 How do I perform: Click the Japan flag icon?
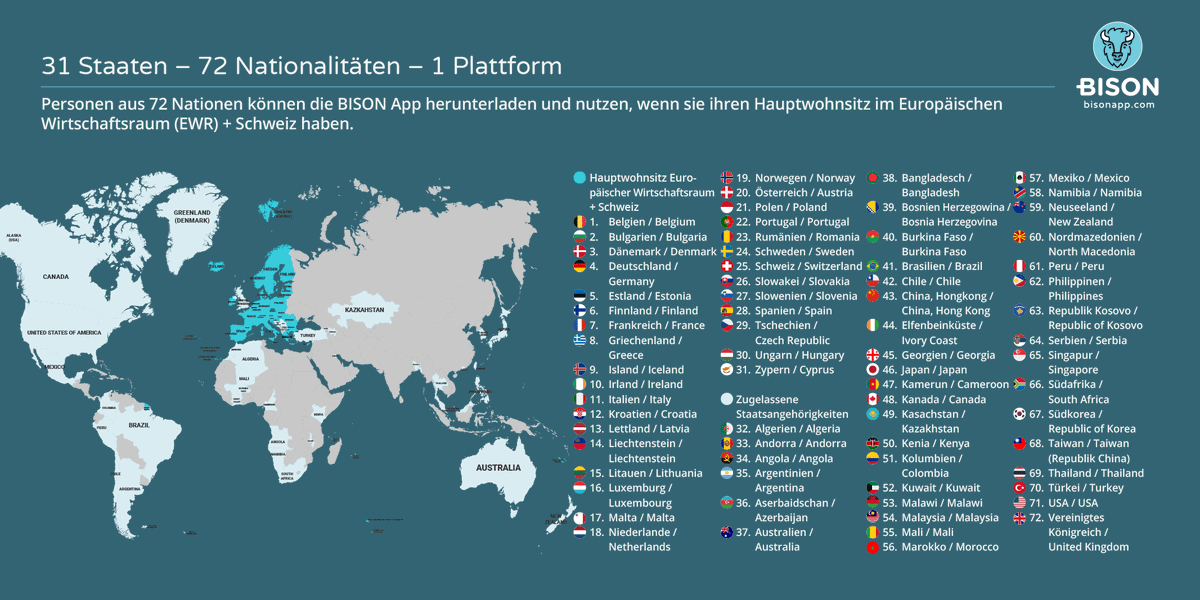873,370
